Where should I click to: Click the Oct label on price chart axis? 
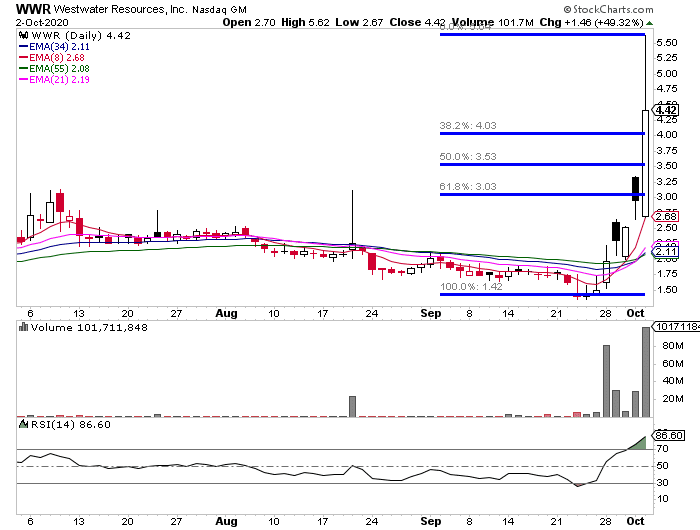(635, 313)
